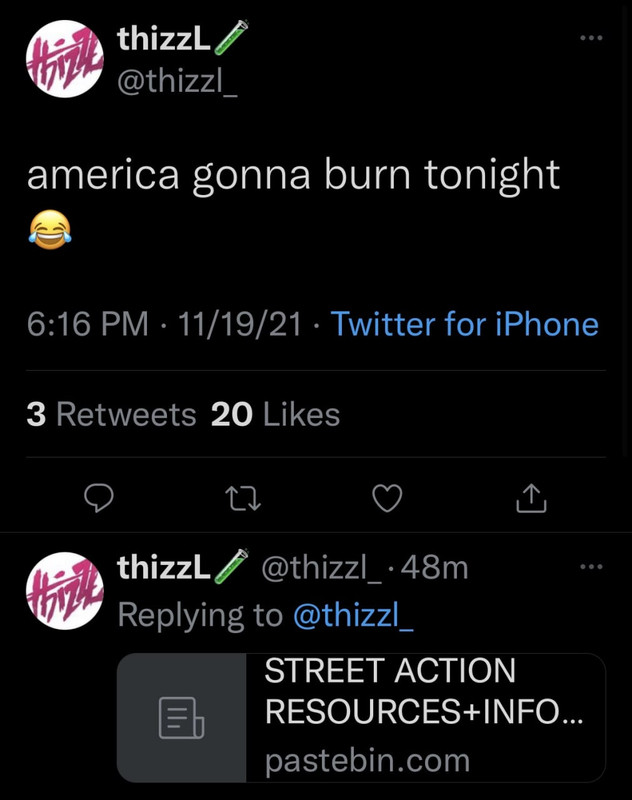The image size is (632, 800).
Task: Click the @thizzl_ mention in Replying to
Action: pyautogui.click(x=352, y=615)
